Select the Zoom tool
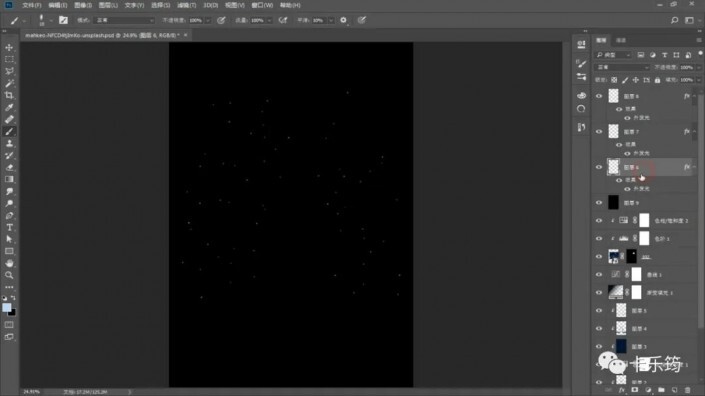Image resolution: width=705 pixels, height=396 pixels. pos(9,275)
